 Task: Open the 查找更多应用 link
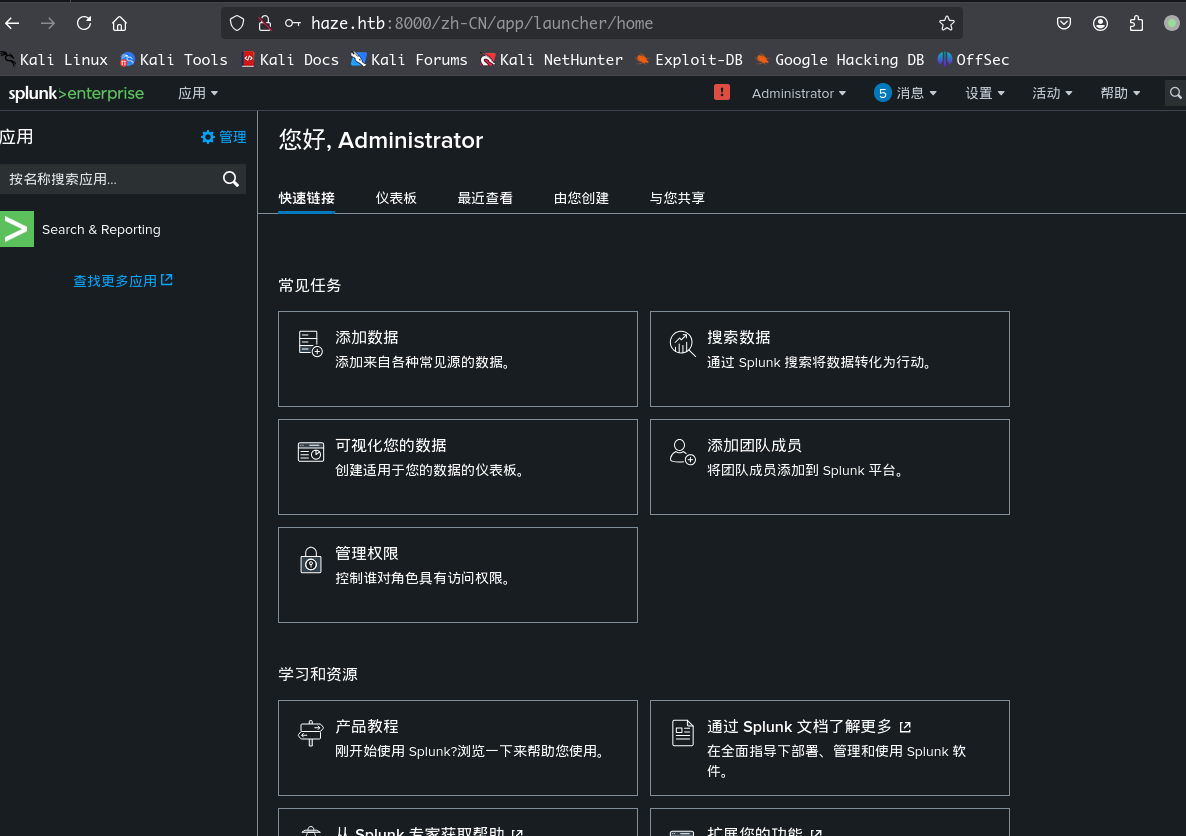point(123,281)
